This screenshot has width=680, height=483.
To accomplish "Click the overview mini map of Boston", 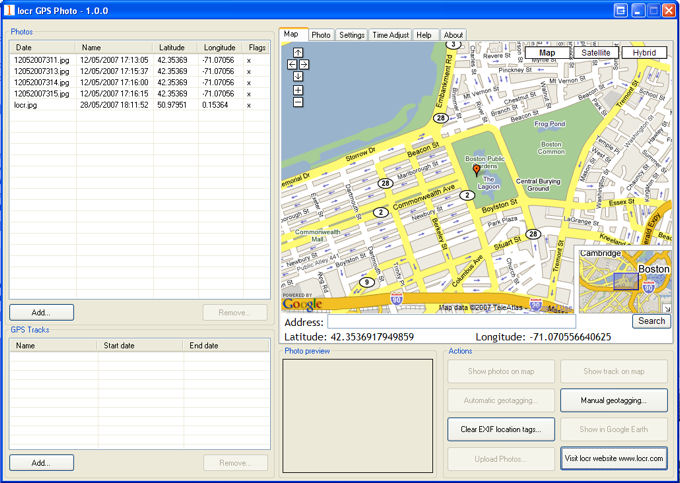I will pos(624,280).
